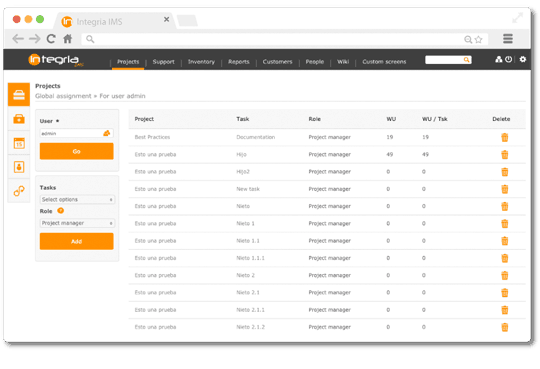Open the Support menu
Screen dimensions: 540x369
coord(164,62)
